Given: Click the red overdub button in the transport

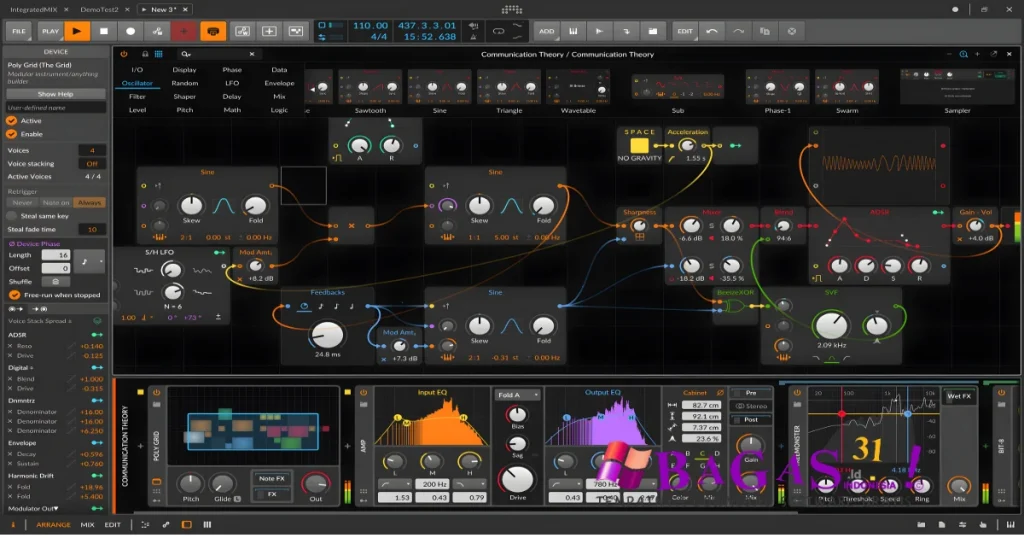Looking at the screenshot, I should coord(184,31).
